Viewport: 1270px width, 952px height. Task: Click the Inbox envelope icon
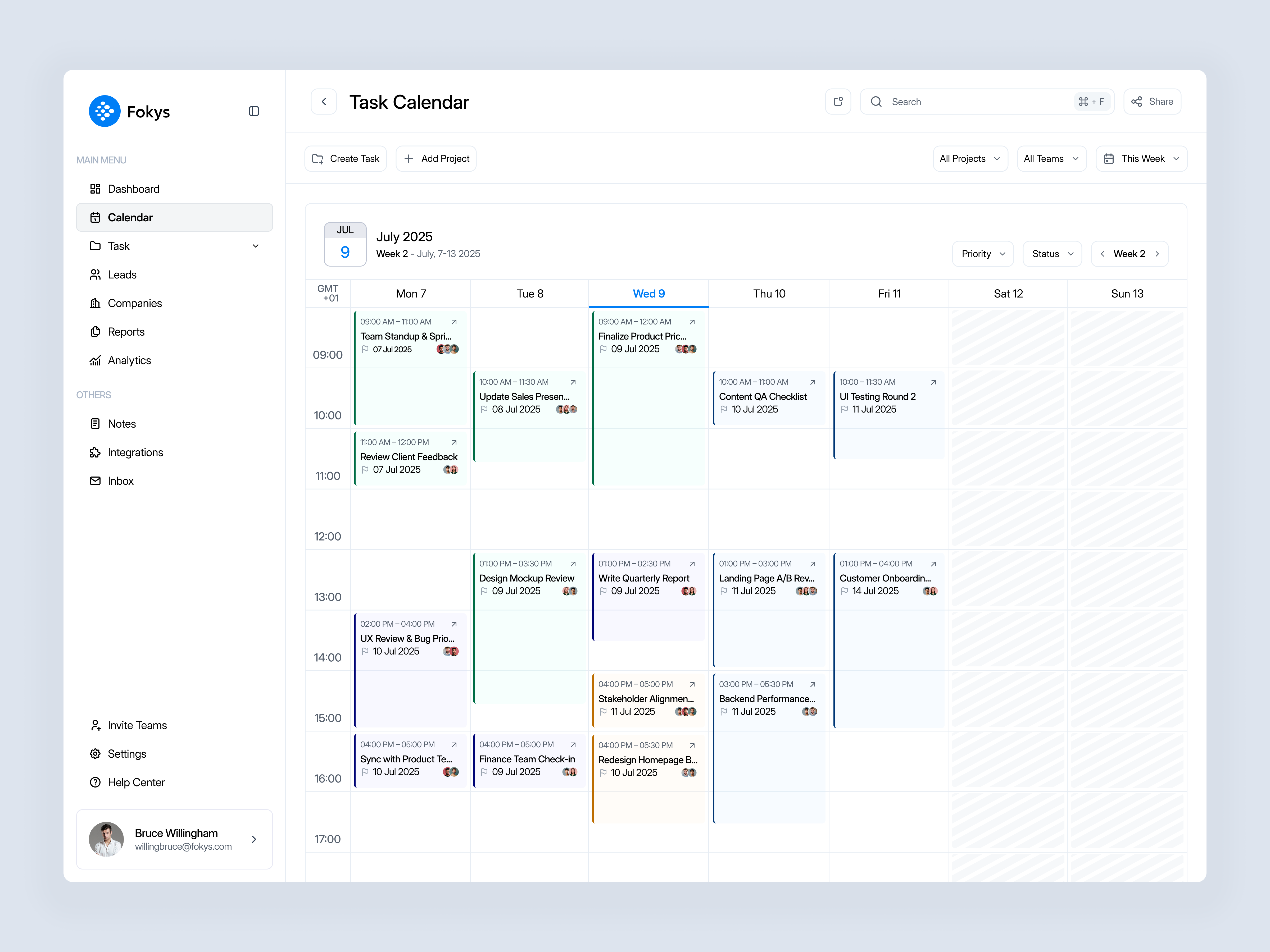pos(95,481)
